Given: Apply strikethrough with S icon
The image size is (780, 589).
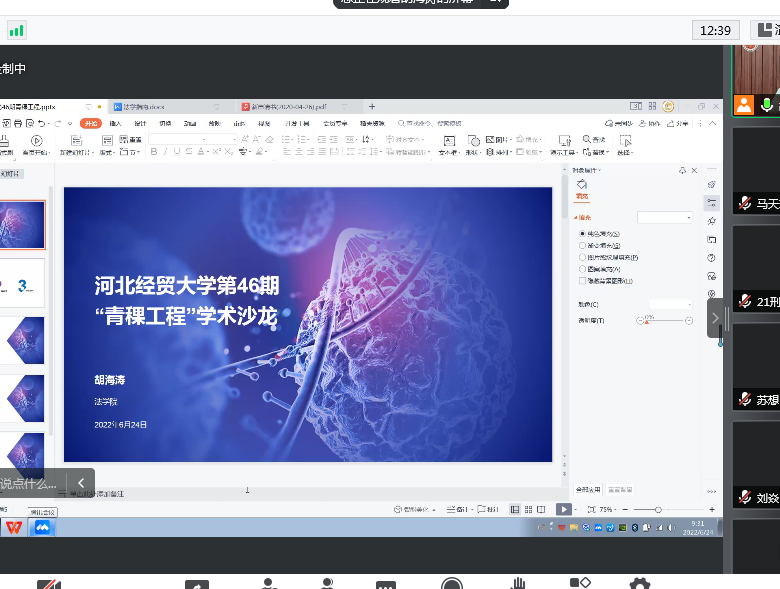Looking at the screenshot, I should pos(189,151).
